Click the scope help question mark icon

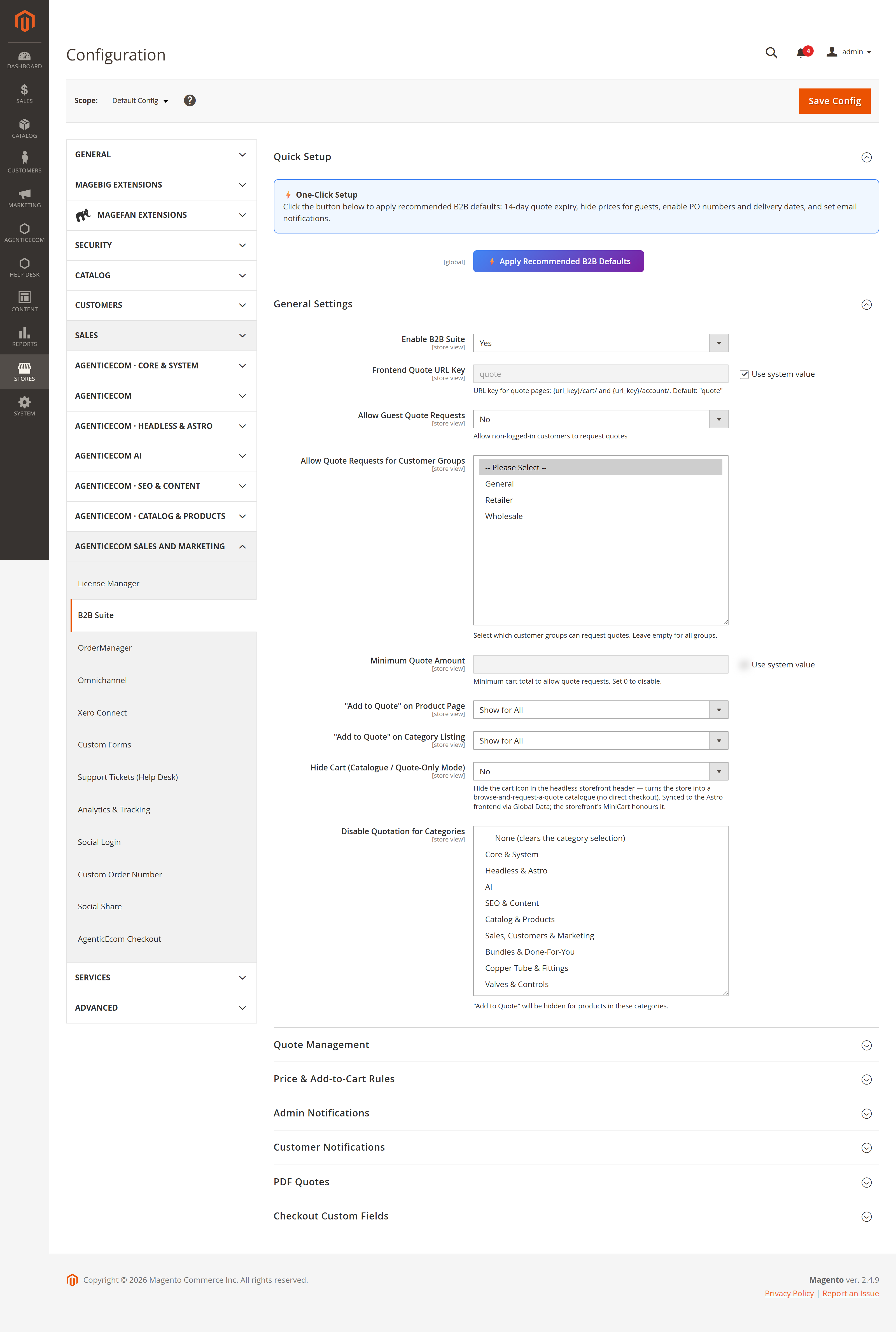[x=190, y=101]
